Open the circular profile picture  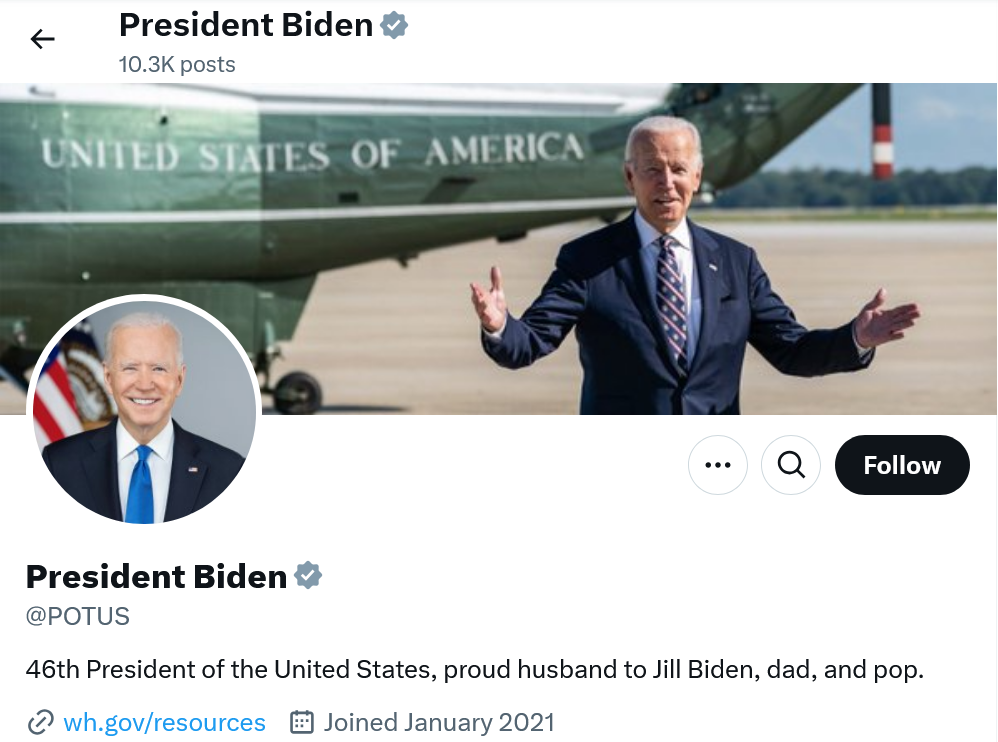pos(144,411)
